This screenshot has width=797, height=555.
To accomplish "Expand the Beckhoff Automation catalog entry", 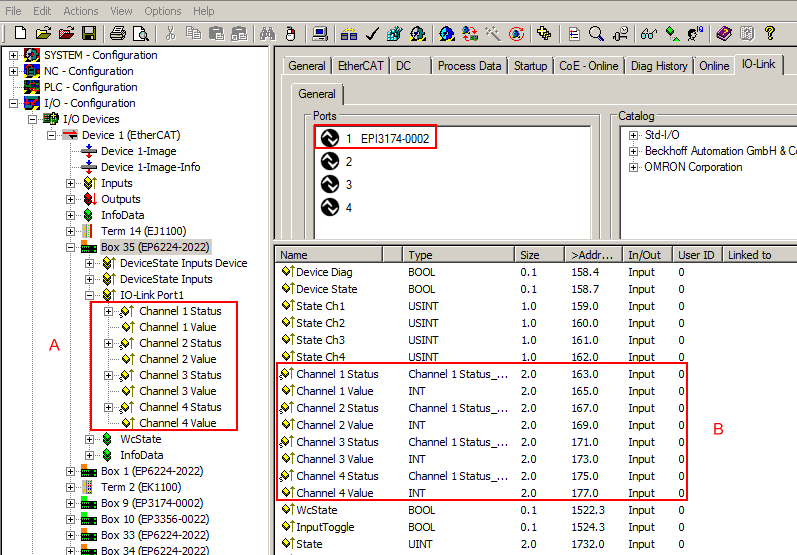I will 633,151.
